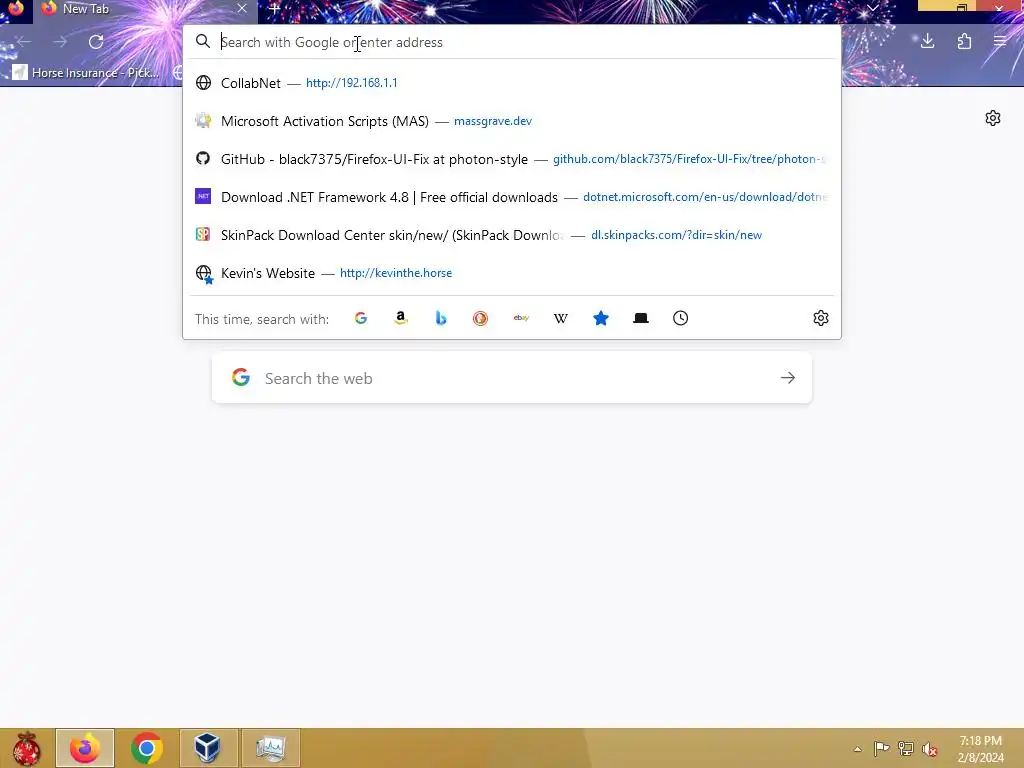The height and width of the screenshot is (768, 1024).
Task: Select Kevin's Website suggestion
Action: click(x=512, y=273)
